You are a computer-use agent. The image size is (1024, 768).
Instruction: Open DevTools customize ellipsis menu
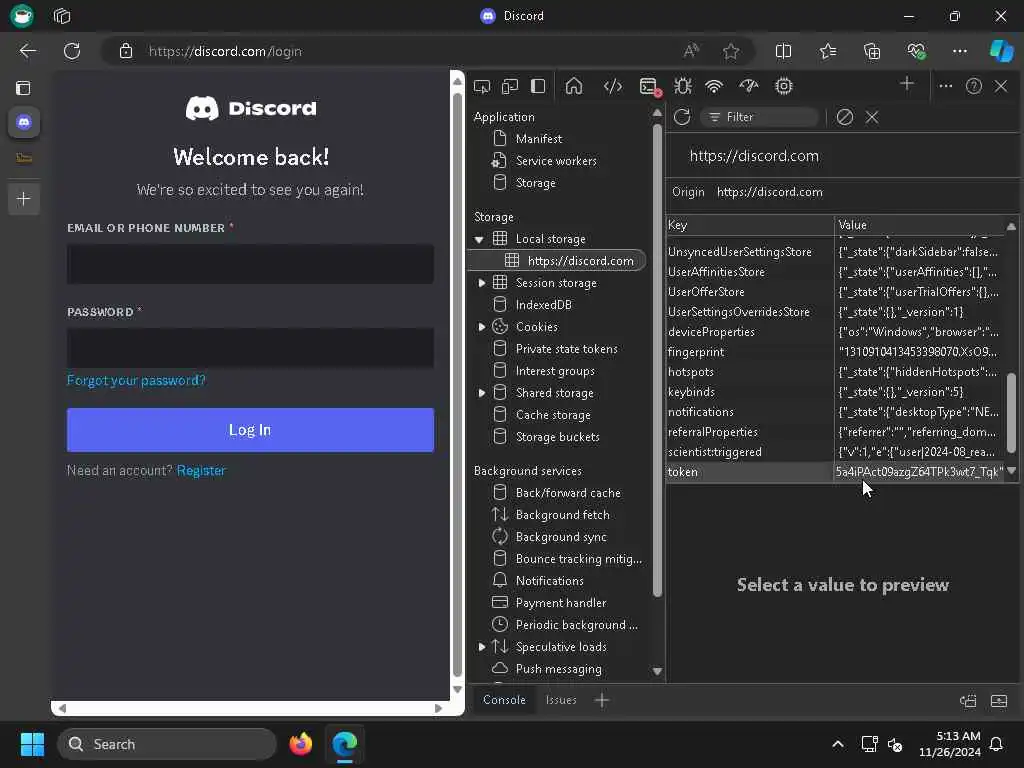tap(946, 86)
